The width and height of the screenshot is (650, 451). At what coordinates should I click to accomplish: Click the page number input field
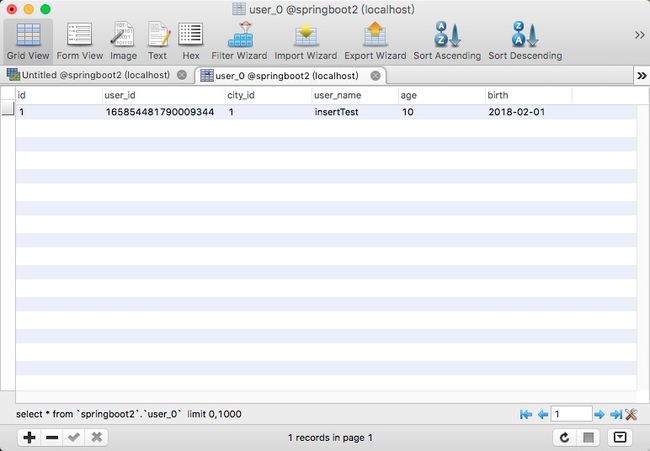coord(571,414)
